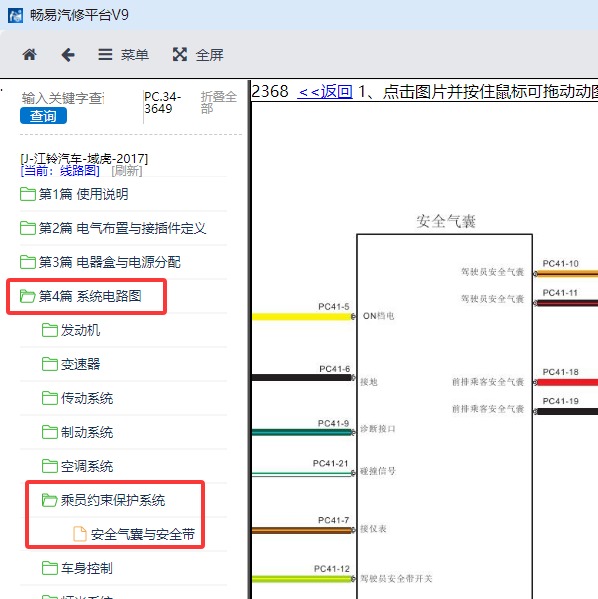
Task: Focus the keyword search input field
Action: click(63, 99)
